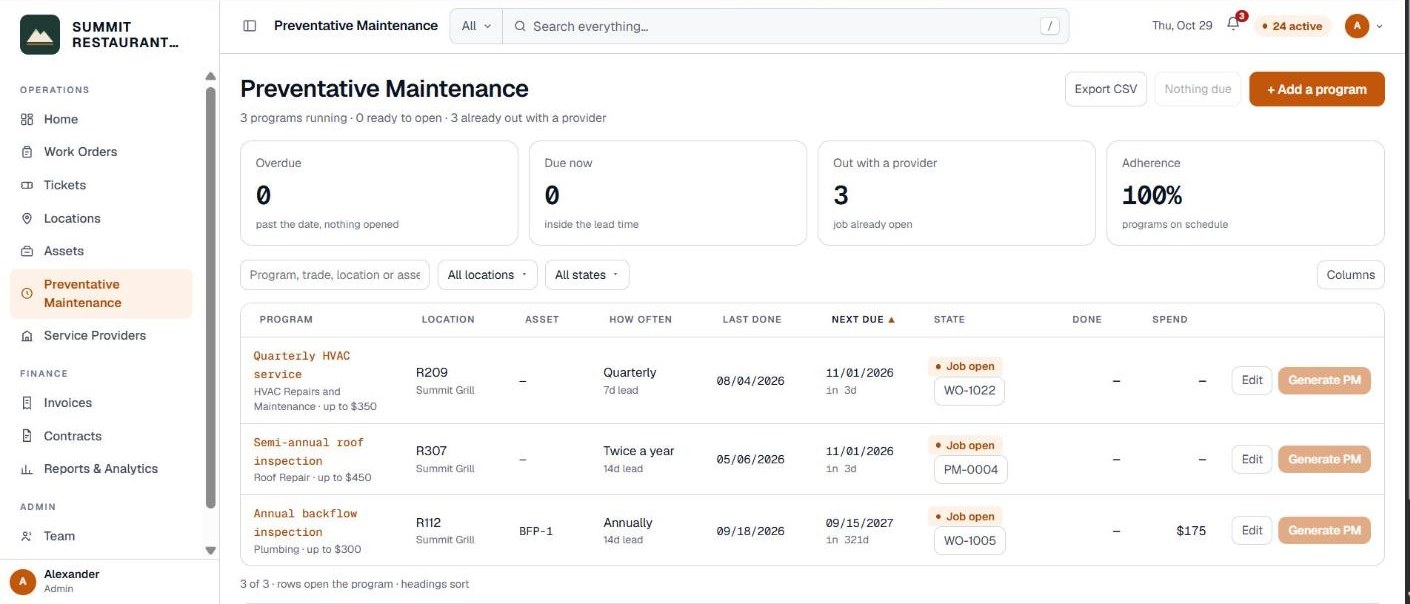Image resolution: width=1410 pixels, height=604 pixels.
Task: Focus the Search everything field
Action: click(x=785, y=26)
